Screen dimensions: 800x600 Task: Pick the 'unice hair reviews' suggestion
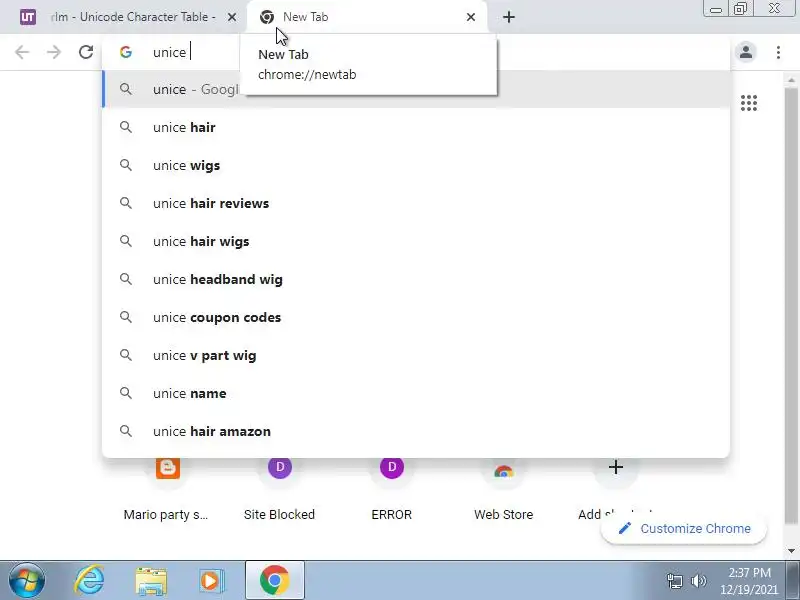[x=416, y=203]
